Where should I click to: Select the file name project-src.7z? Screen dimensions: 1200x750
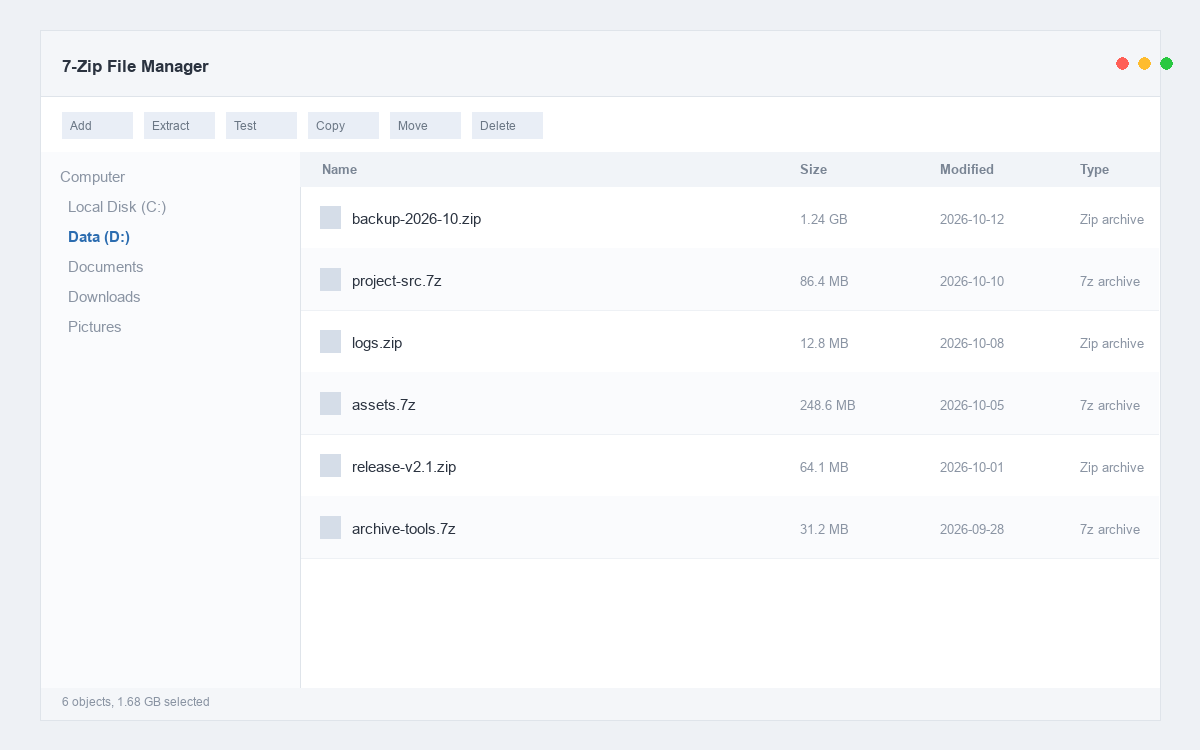(x=396, y=281)
